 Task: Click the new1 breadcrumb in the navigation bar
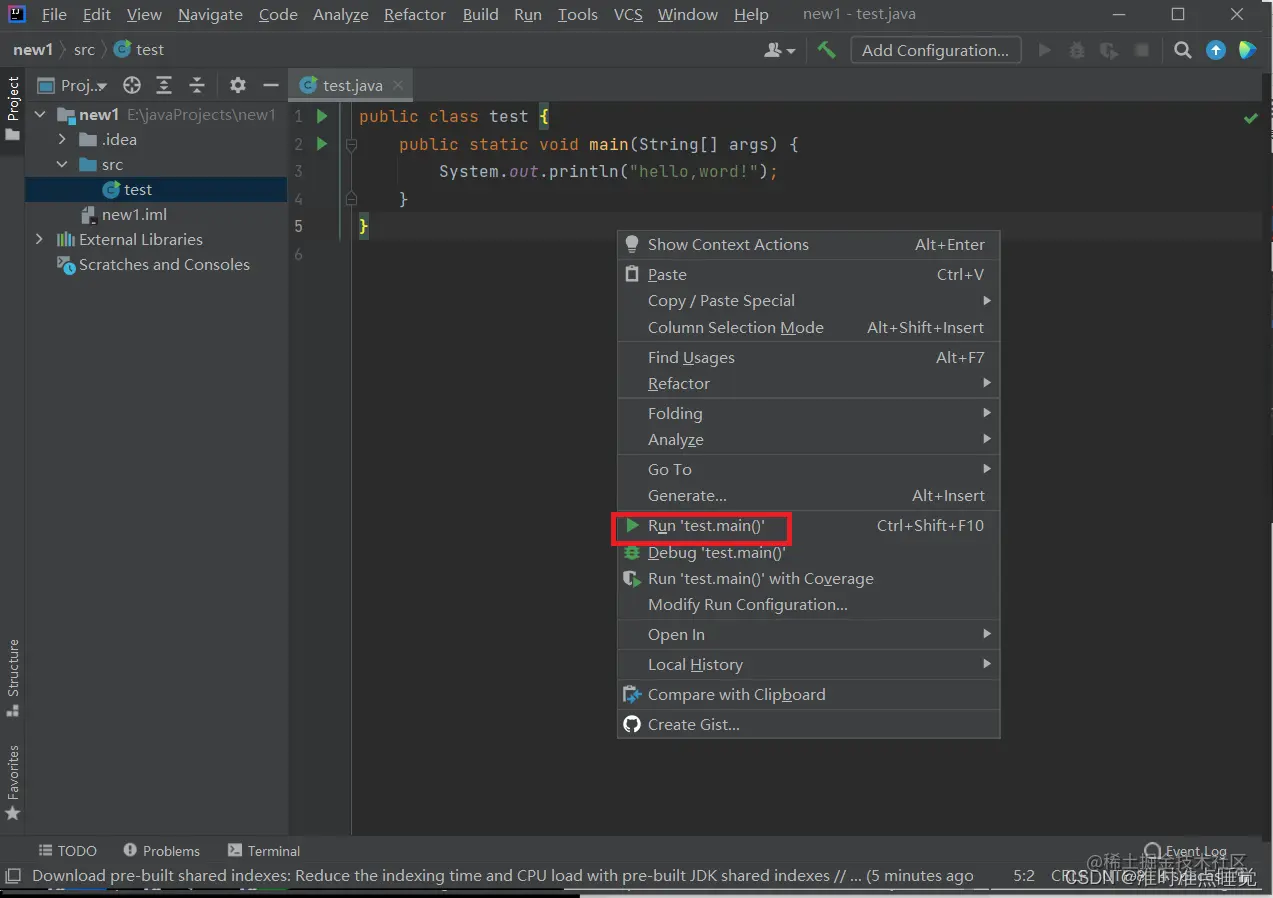tap(33, 50)
